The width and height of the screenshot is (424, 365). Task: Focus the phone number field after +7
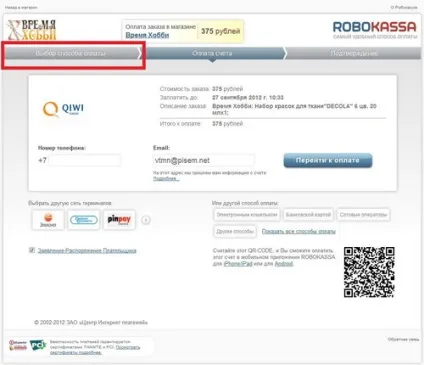(x=85, y=160)
